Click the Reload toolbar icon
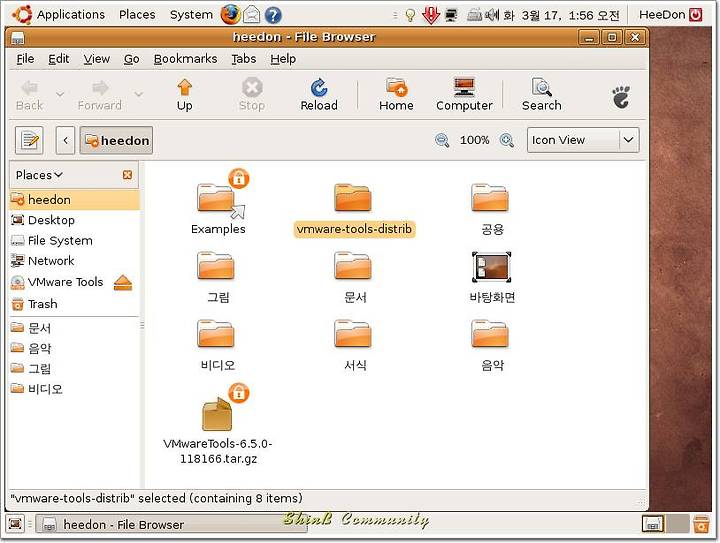 click(x=319, y=88)
